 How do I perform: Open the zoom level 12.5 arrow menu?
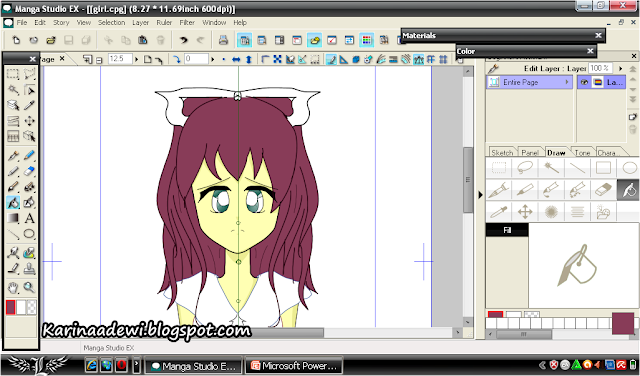tap(136, 60)
